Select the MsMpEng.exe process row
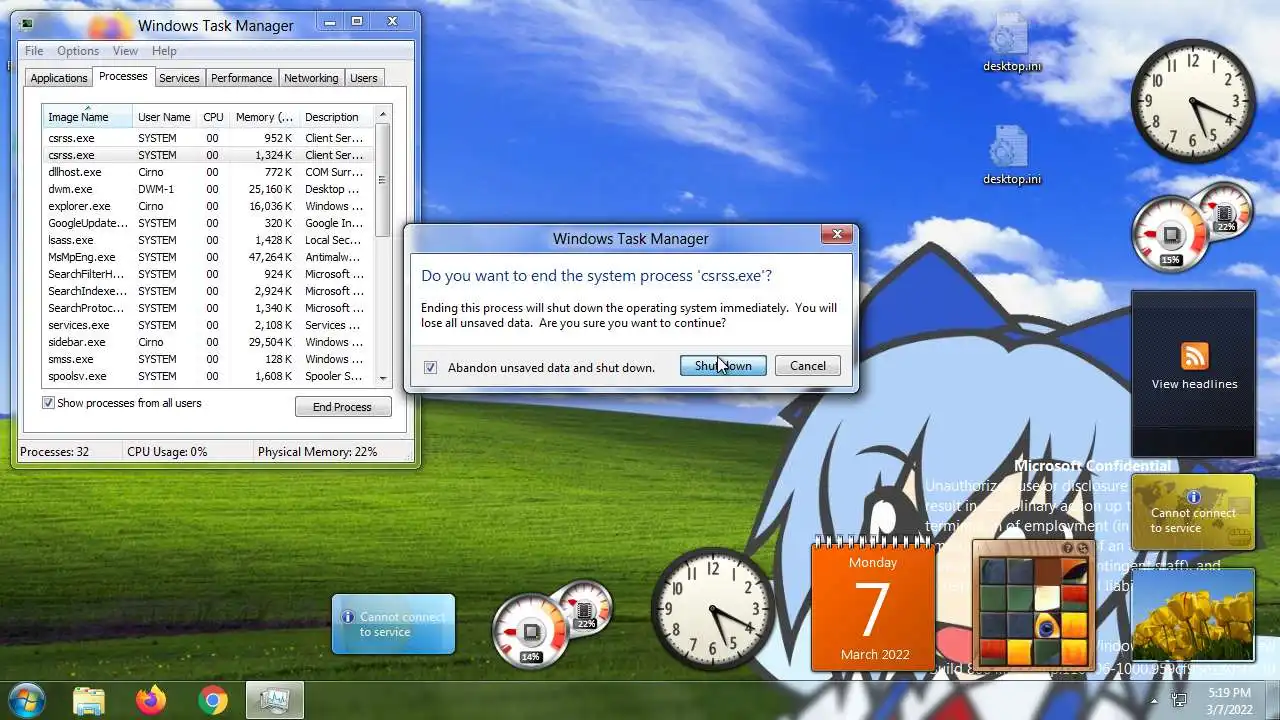The image size is (1280, 720). point(207,257)
